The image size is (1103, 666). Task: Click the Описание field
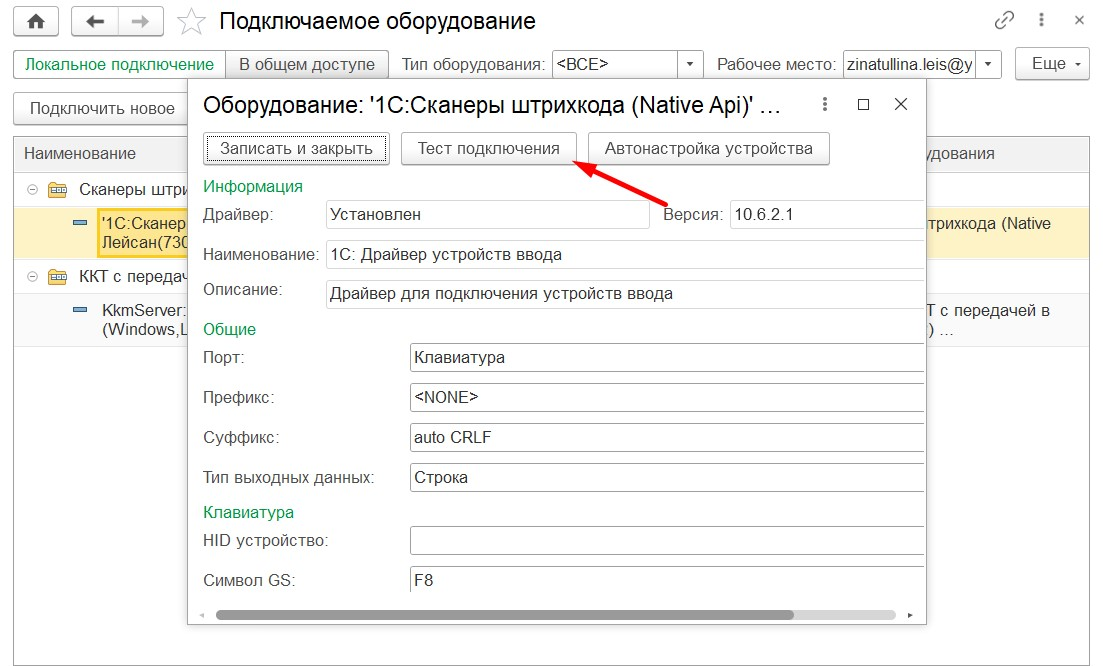click(x=625, y=294)
